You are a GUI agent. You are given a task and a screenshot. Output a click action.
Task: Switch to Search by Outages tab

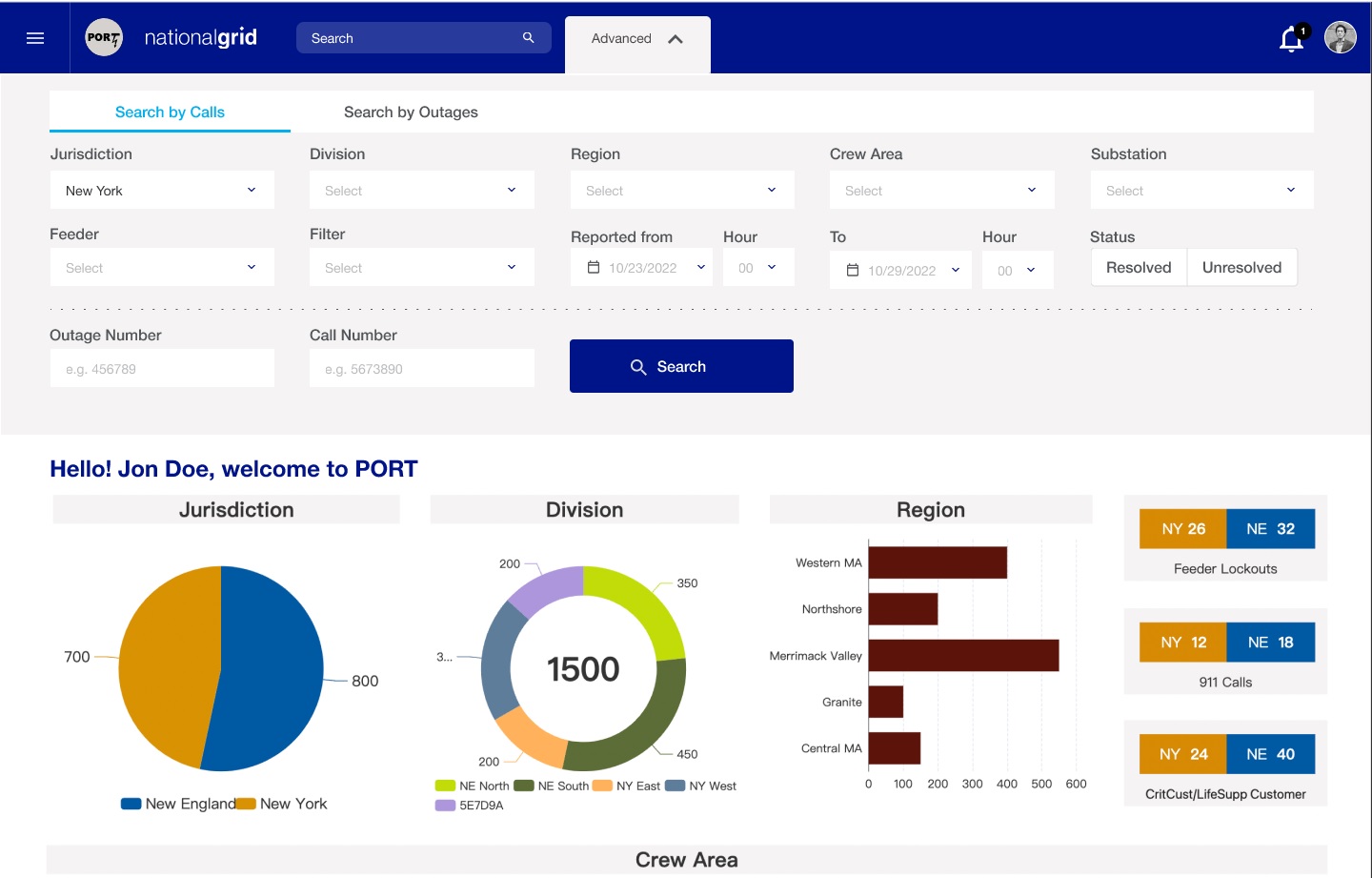411,112
